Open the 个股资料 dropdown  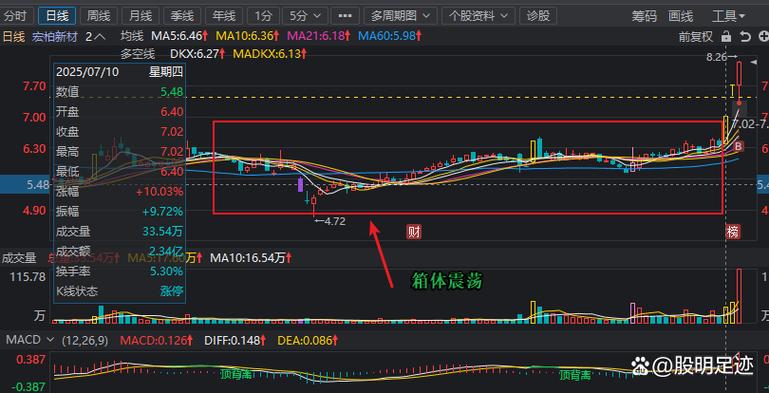tap(478, 16)
